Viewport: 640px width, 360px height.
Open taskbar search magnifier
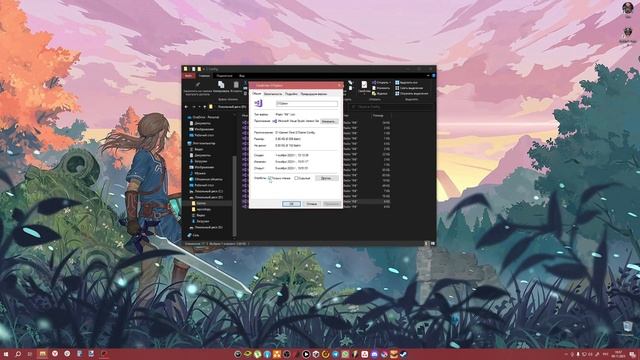18,354
